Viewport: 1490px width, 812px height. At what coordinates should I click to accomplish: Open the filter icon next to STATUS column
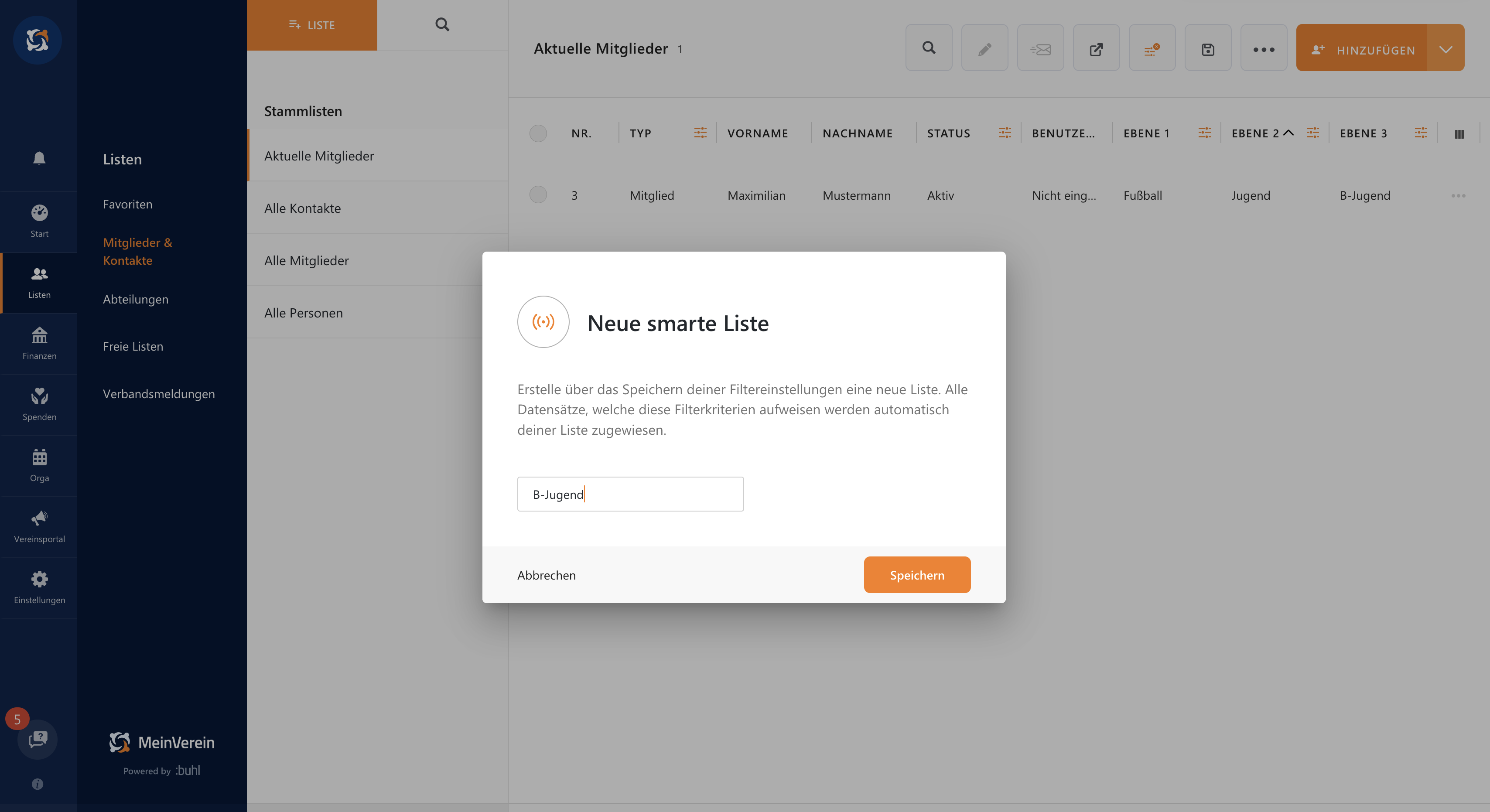point(1005,133)
